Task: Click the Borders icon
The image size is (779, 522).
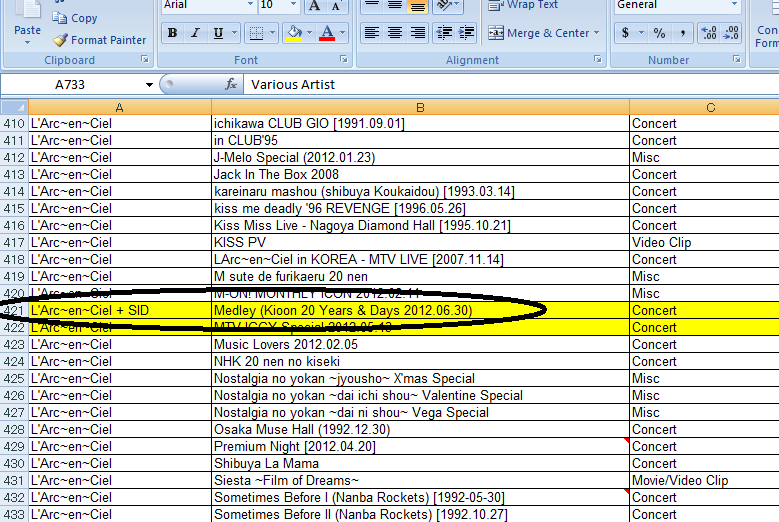Action: [256, 33]
